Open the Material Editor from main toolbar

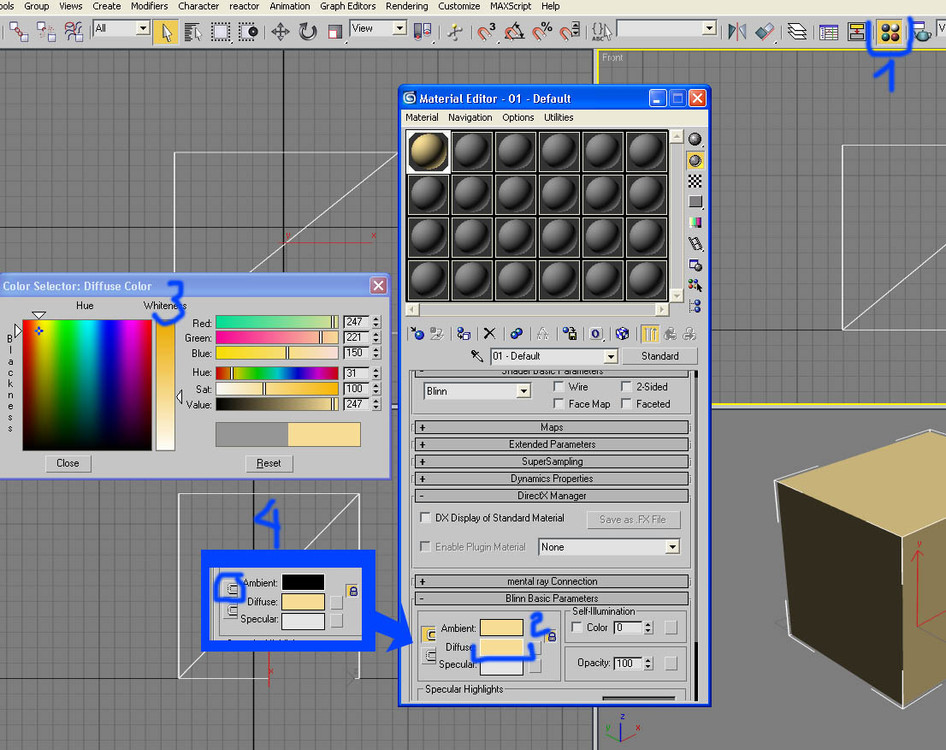click(x=889, y=32)
